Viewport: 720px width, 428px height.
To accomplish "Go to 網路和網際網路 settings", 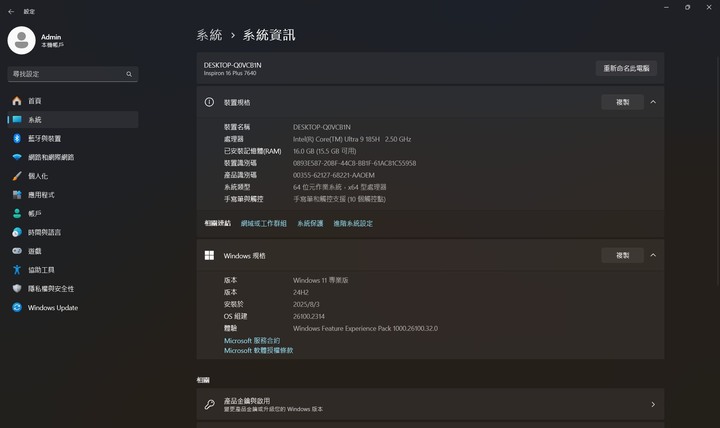I will tap(73, 157).
